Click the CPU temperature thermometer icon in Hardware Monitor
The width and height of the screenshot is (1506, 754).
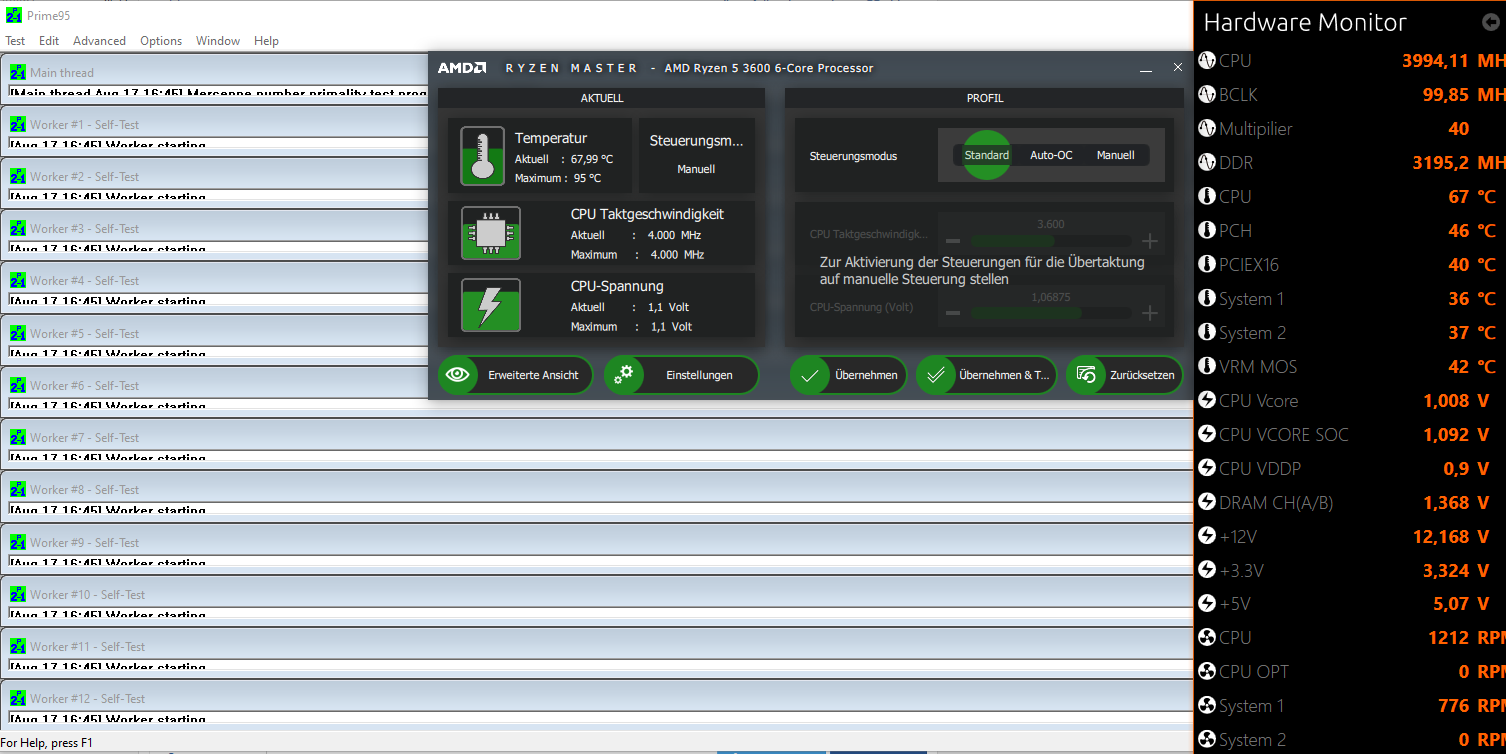(1207, 197)
